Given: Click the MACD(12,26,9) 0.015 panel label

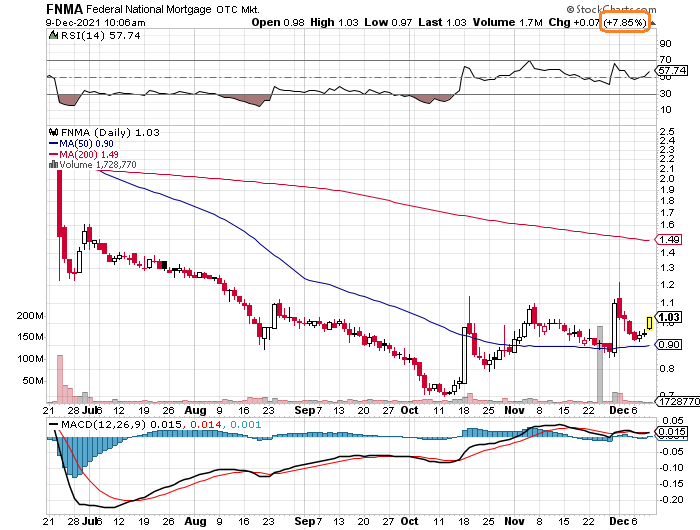Looking at the screenshot, I should [121, 424].
